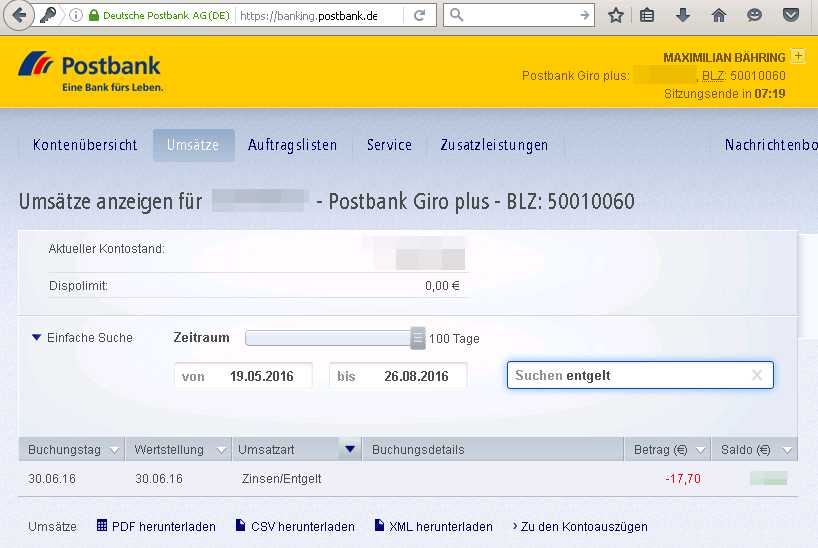
Task: Switch to the Kontenübersicht tab
Action: (85, 145)
